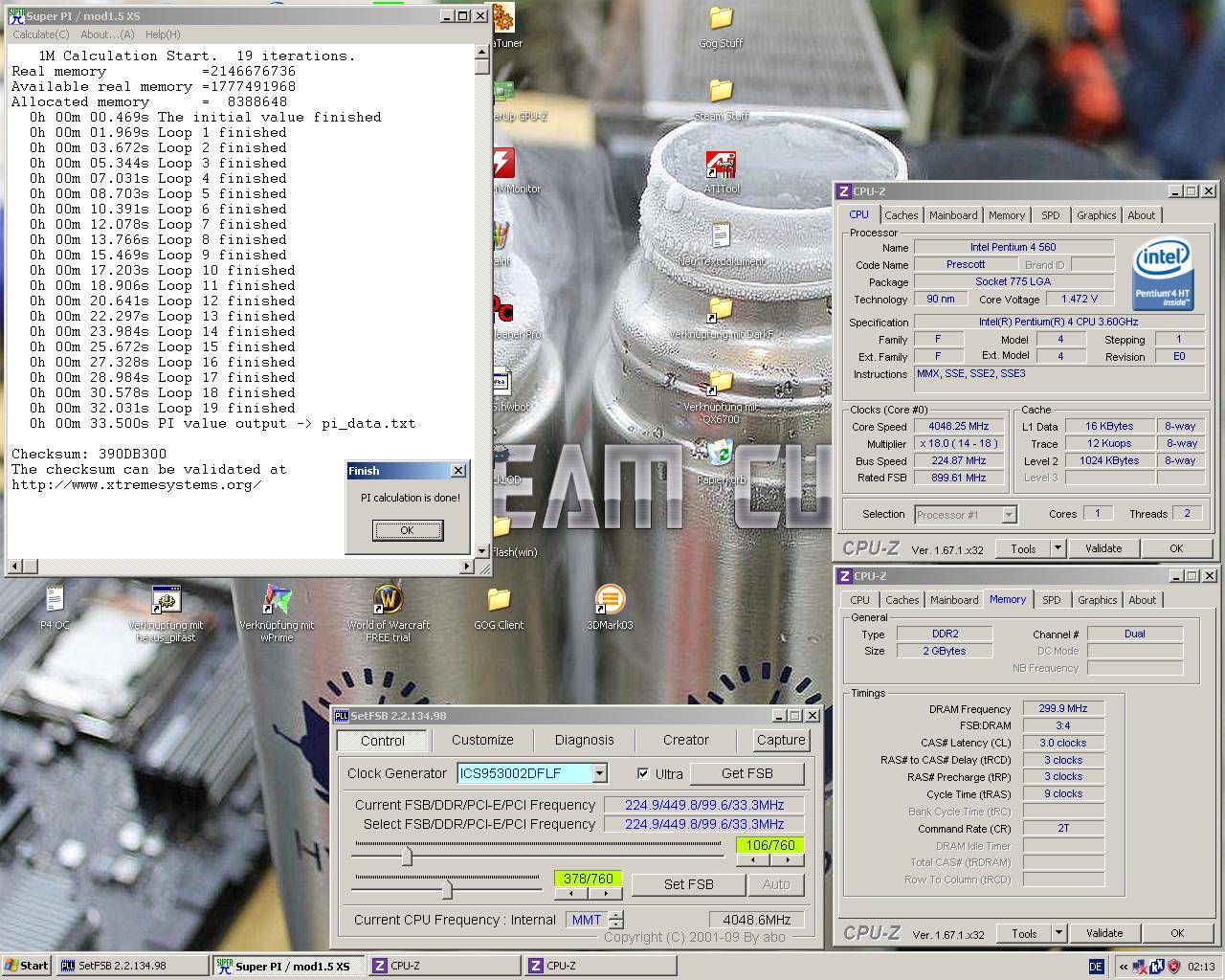Click the HWMonitor desktop icon behind Super PI
The height and width of the screenshot is (980, 1225).
pyautogui.click(x=504, y=165)
